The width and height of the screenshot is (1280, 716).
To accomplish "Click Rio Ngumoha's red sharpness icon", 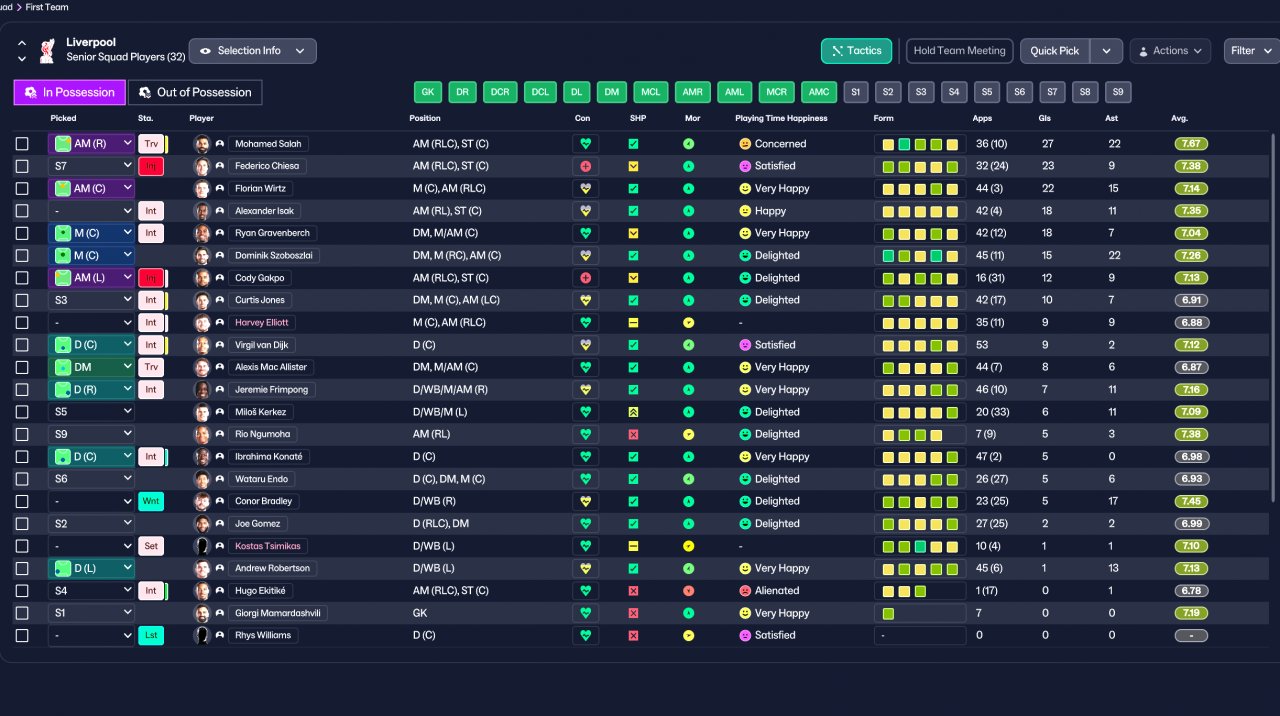I will 633,434.
